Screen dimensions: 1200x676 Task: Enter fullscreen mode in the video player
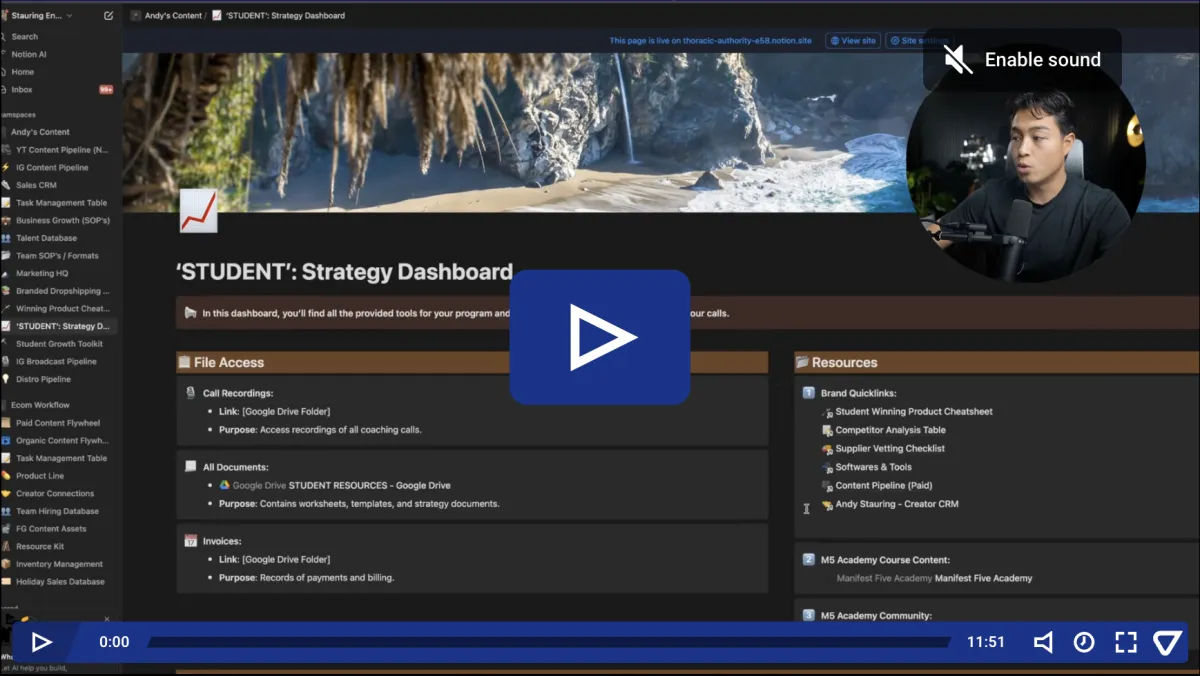(x=1126, y=642)
